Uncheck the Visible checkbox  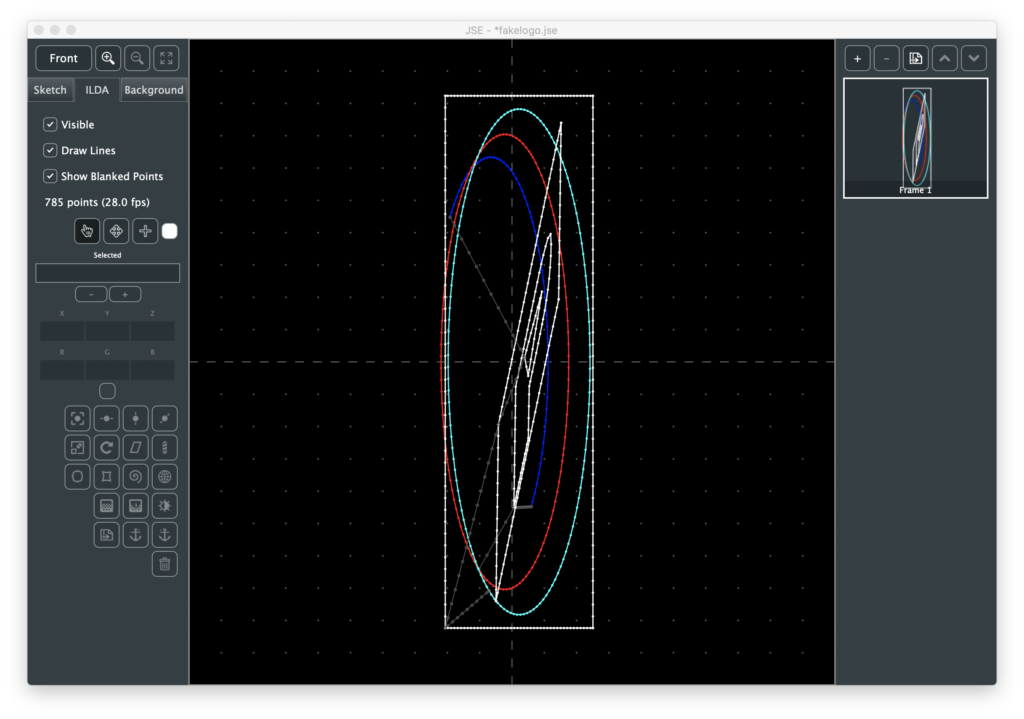click(x=50, y=125)
